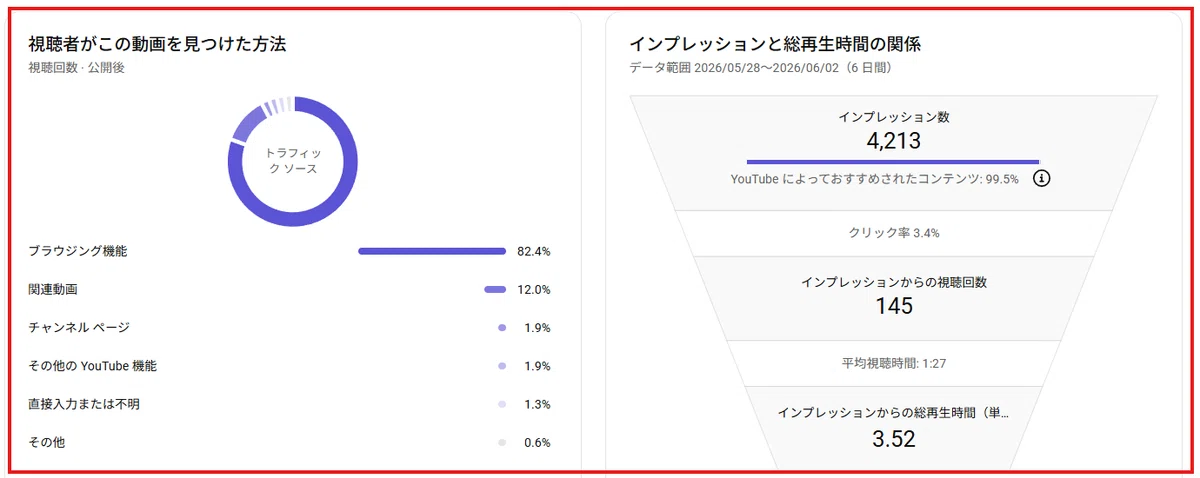Click the ブラウジング機能 82.4% bar
Screen dimensions: 1200x478
click(x=432, y=251)
